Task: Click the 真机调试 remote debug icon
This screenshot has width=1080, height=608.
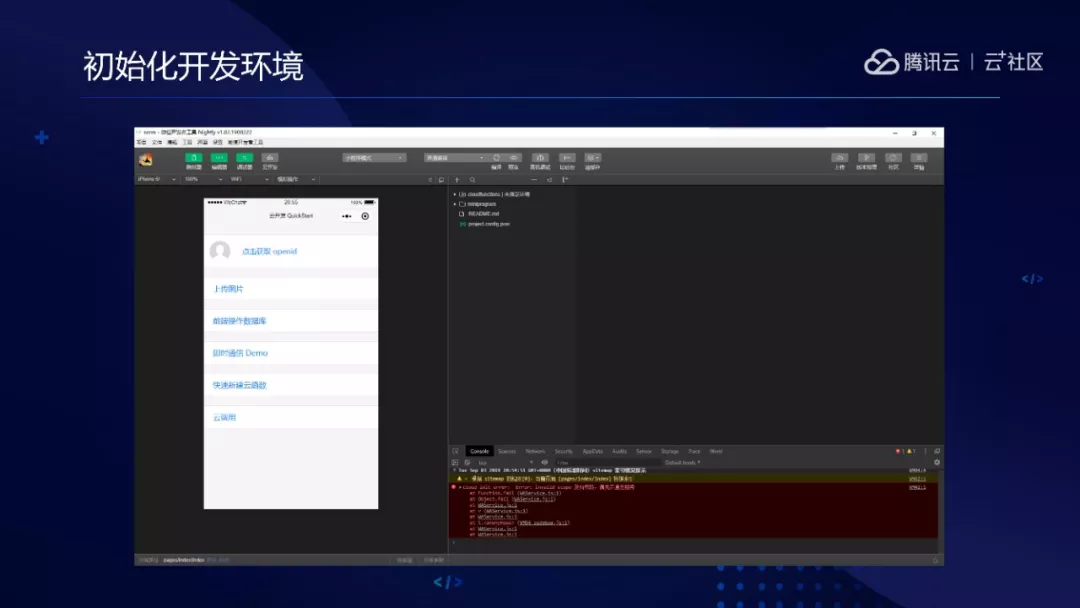Action: 540,158
